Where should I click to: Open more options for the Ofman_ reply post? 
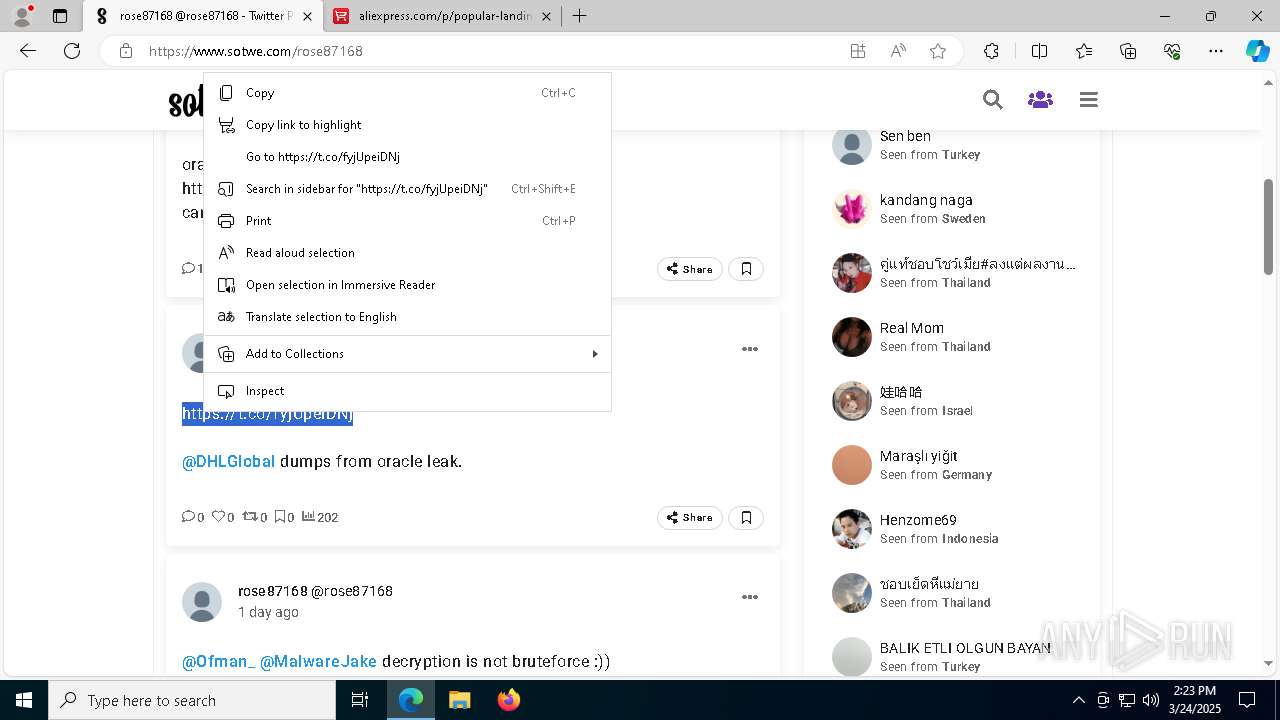750,597
